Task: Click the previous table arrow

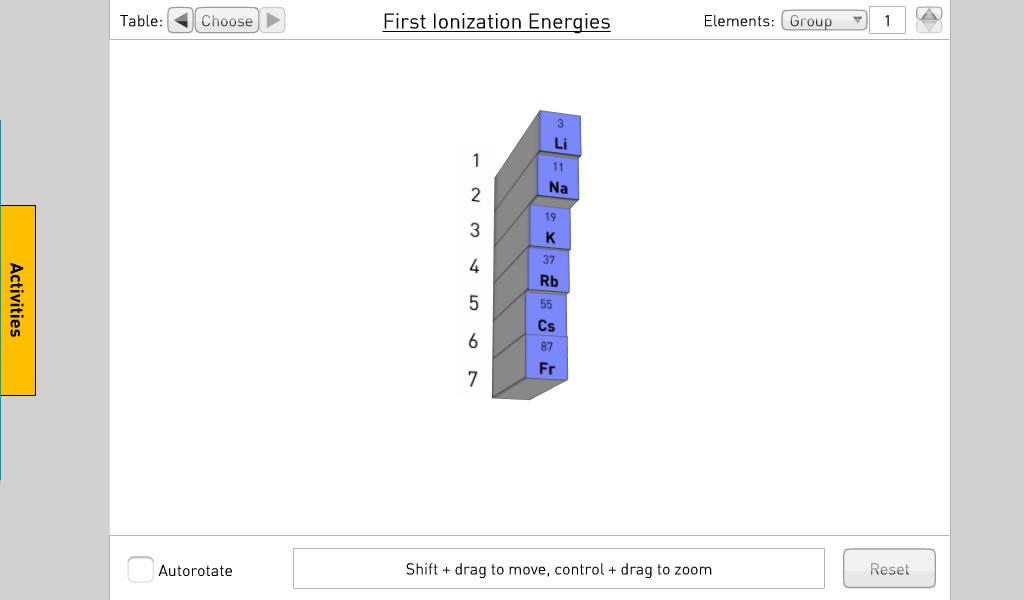Action: click(180, 20)
